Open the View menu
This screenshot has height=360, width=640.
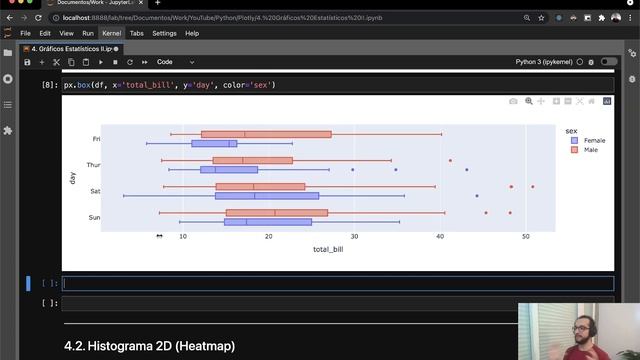66,33
